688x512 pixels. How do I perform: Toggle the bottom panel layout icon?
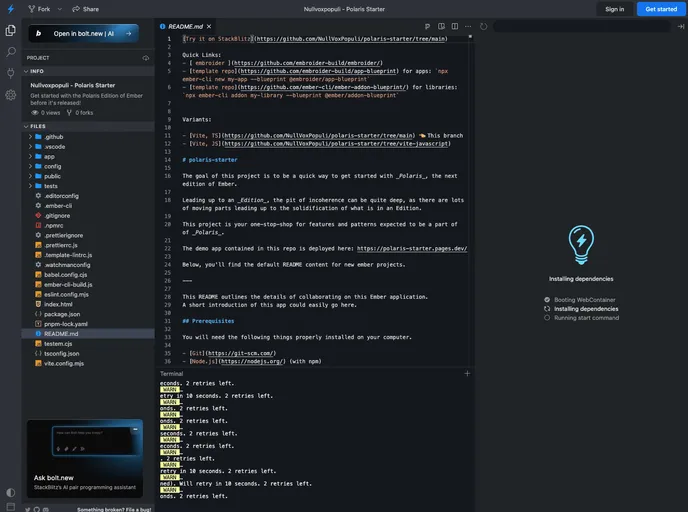tap(11, 506)
